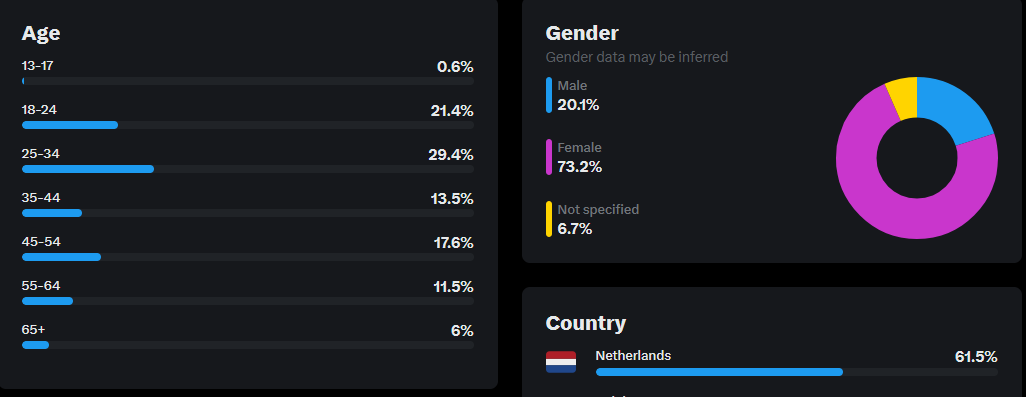Select the magenta Female legend marker
The image size is (1026, 397).
coord(549,157)
